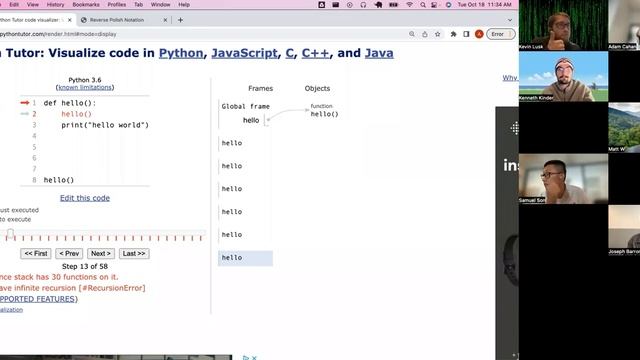Advance with the Next > button
Screen dimensions: 640x360
[101, 253]
